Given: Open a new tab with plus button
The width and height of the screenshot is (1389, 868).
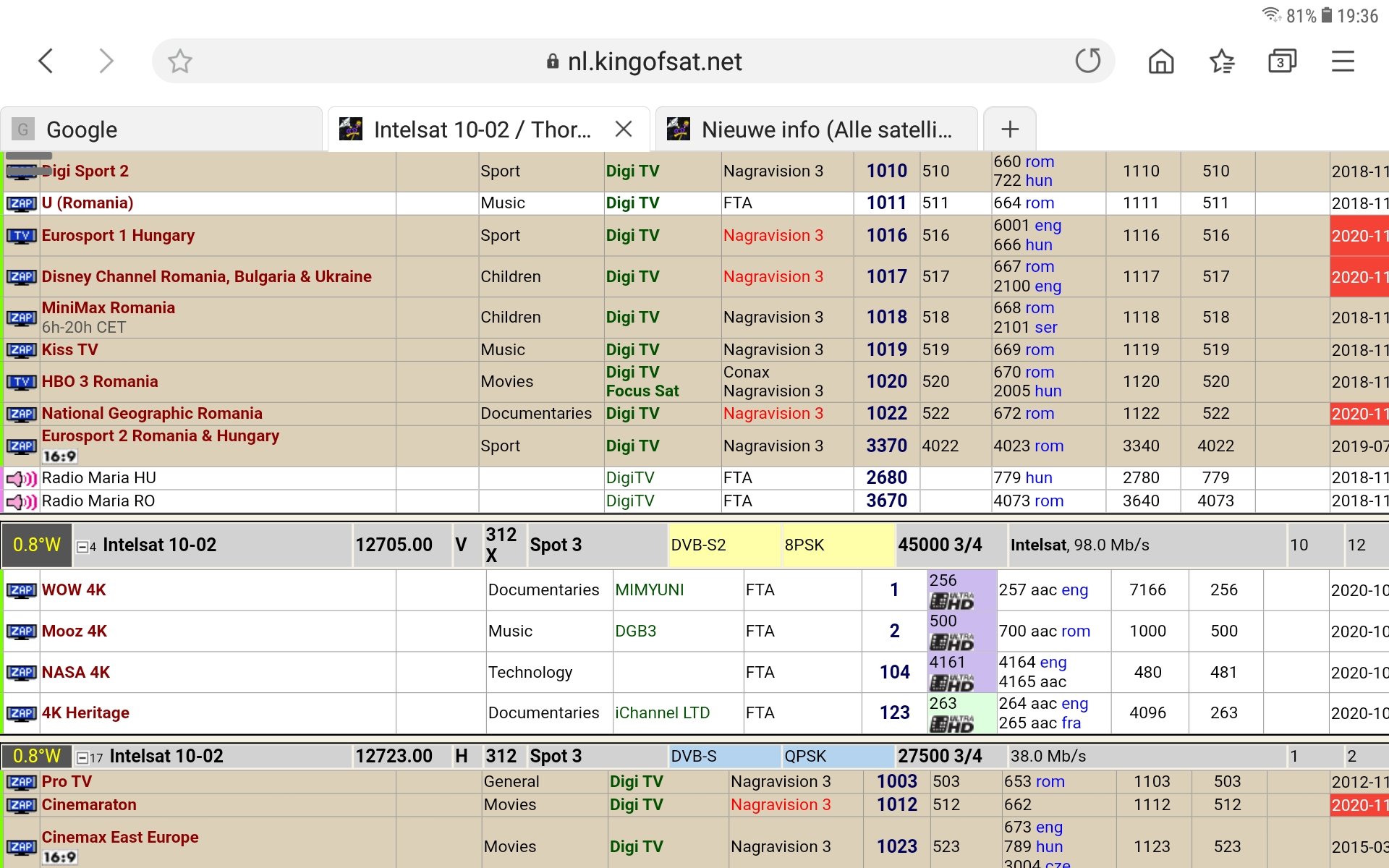Looking at the screenshot, I should click(1009, 129).
